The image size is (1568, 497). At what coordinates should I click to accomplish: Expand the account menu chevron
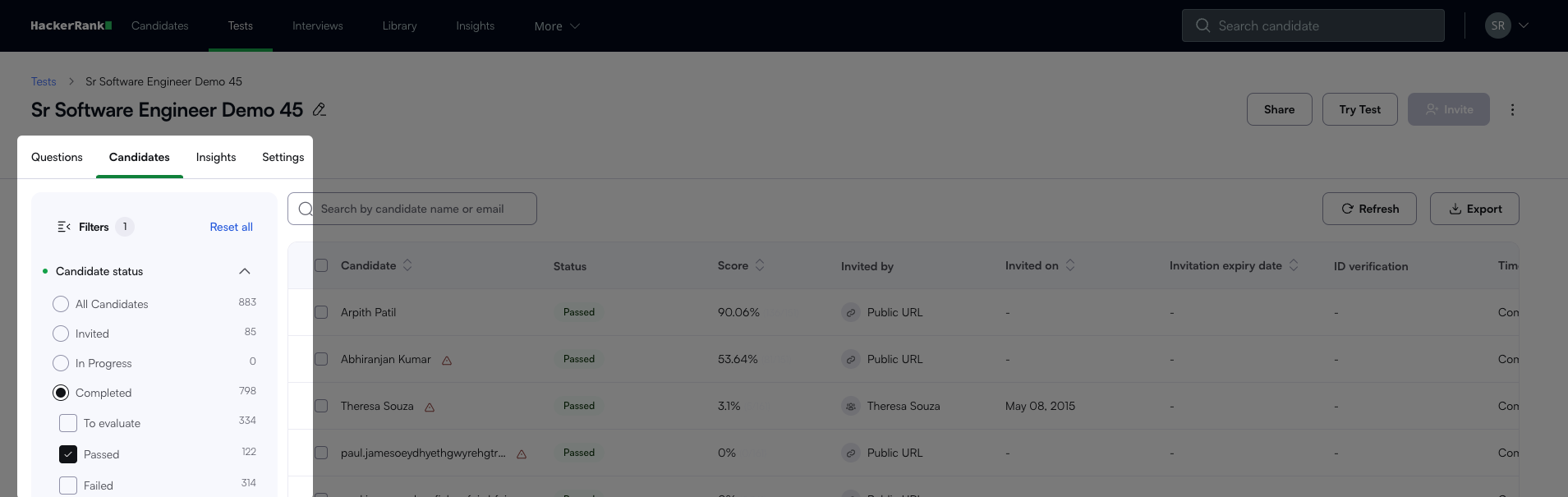(1524, 25)
